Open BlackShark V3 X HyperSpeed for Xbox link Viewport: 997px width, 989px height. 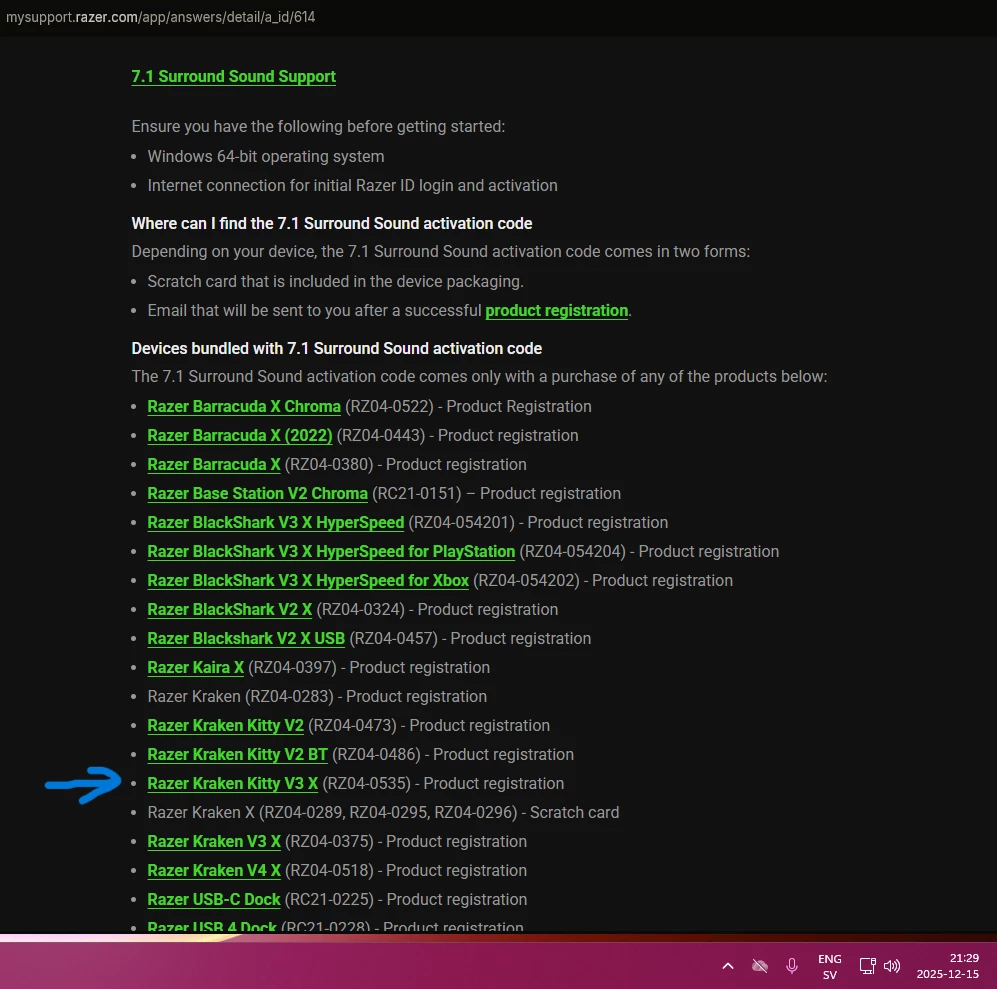[x=308, y=581]
